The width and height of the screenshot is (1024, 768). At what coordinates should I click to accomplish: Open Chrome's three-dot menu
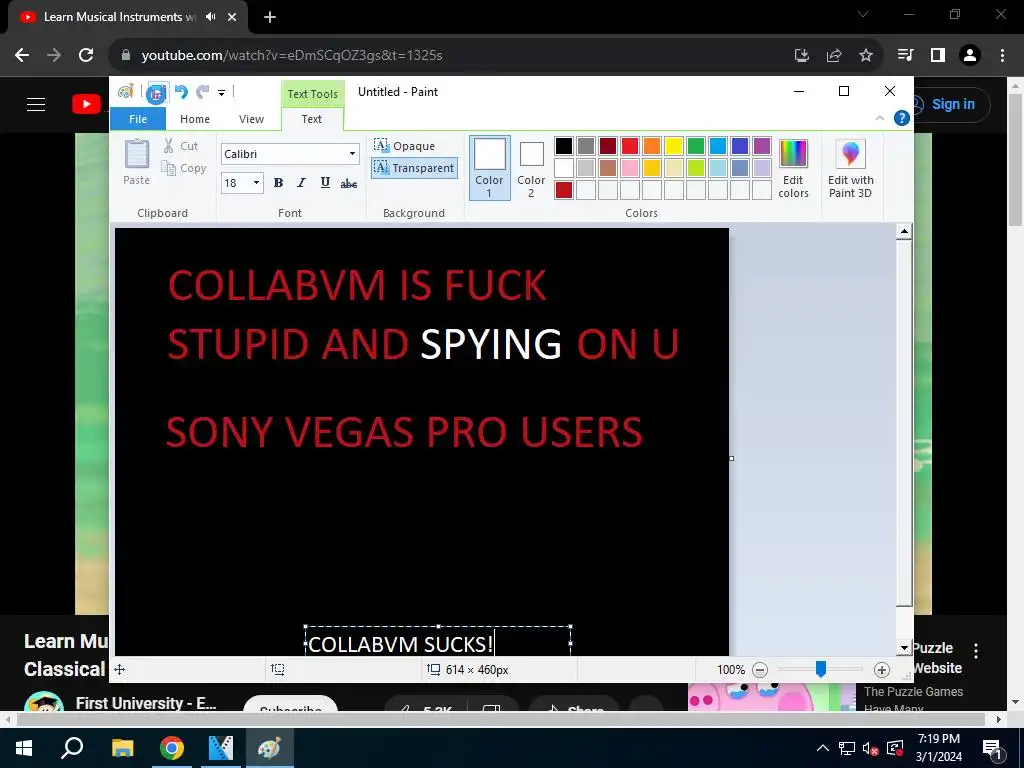tap(1002, 56)
